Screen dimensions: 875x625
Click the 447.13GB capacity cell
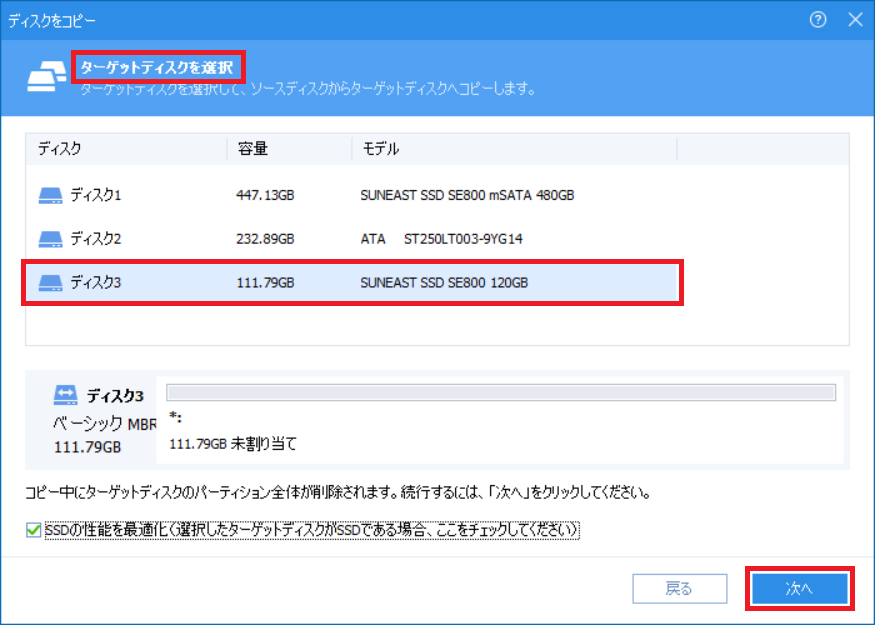click(265, 195)
